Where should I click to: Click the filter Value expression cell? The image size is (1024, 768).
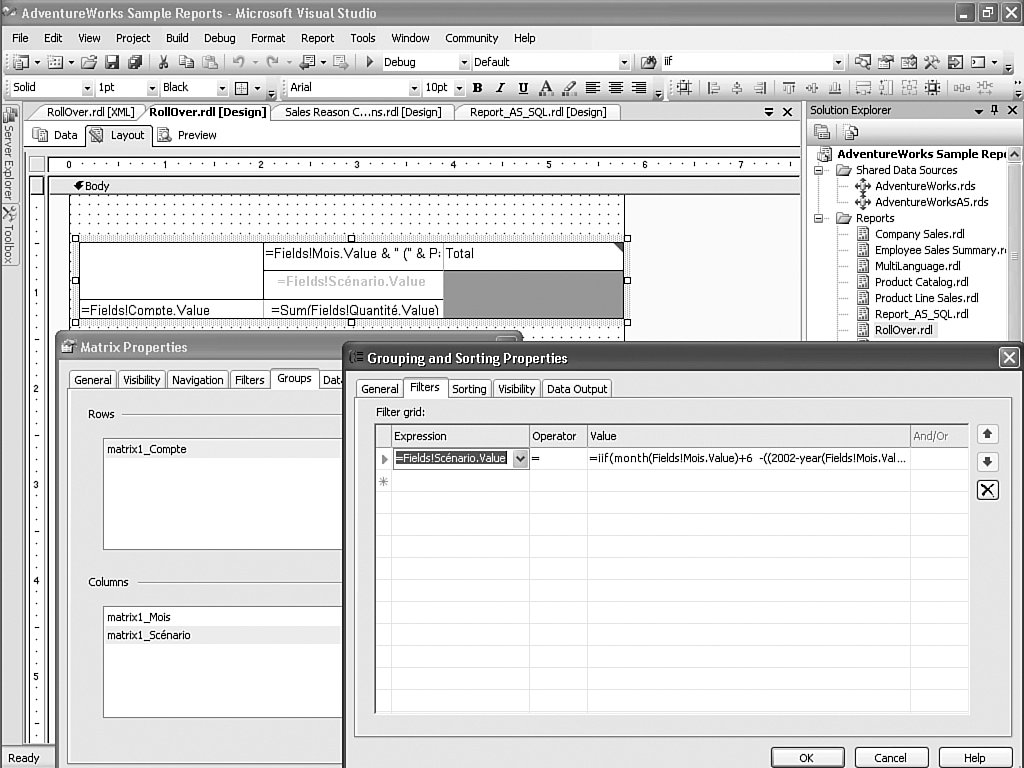748,458
